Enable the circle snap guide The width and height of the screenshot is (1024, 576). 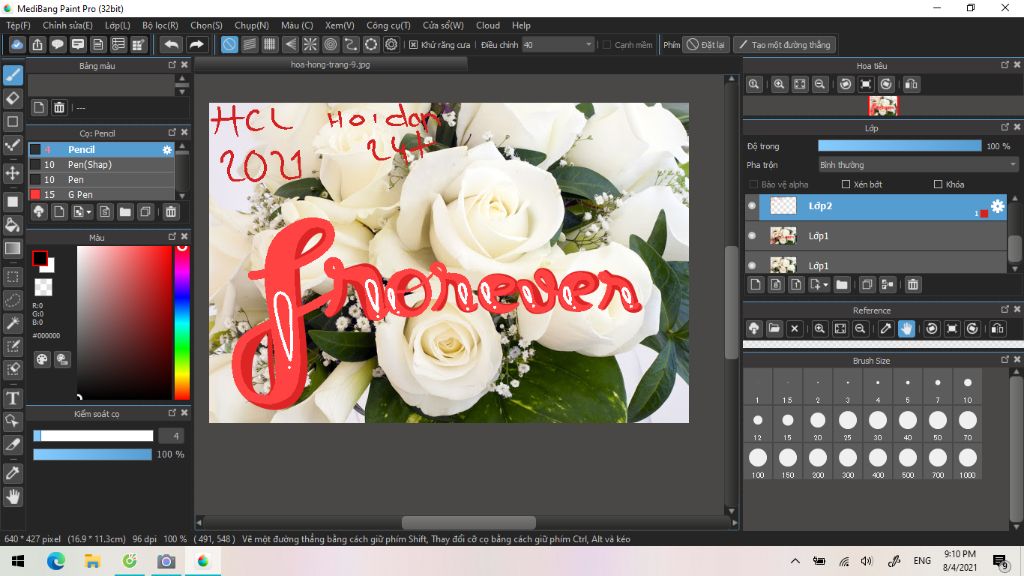point(330,44)
